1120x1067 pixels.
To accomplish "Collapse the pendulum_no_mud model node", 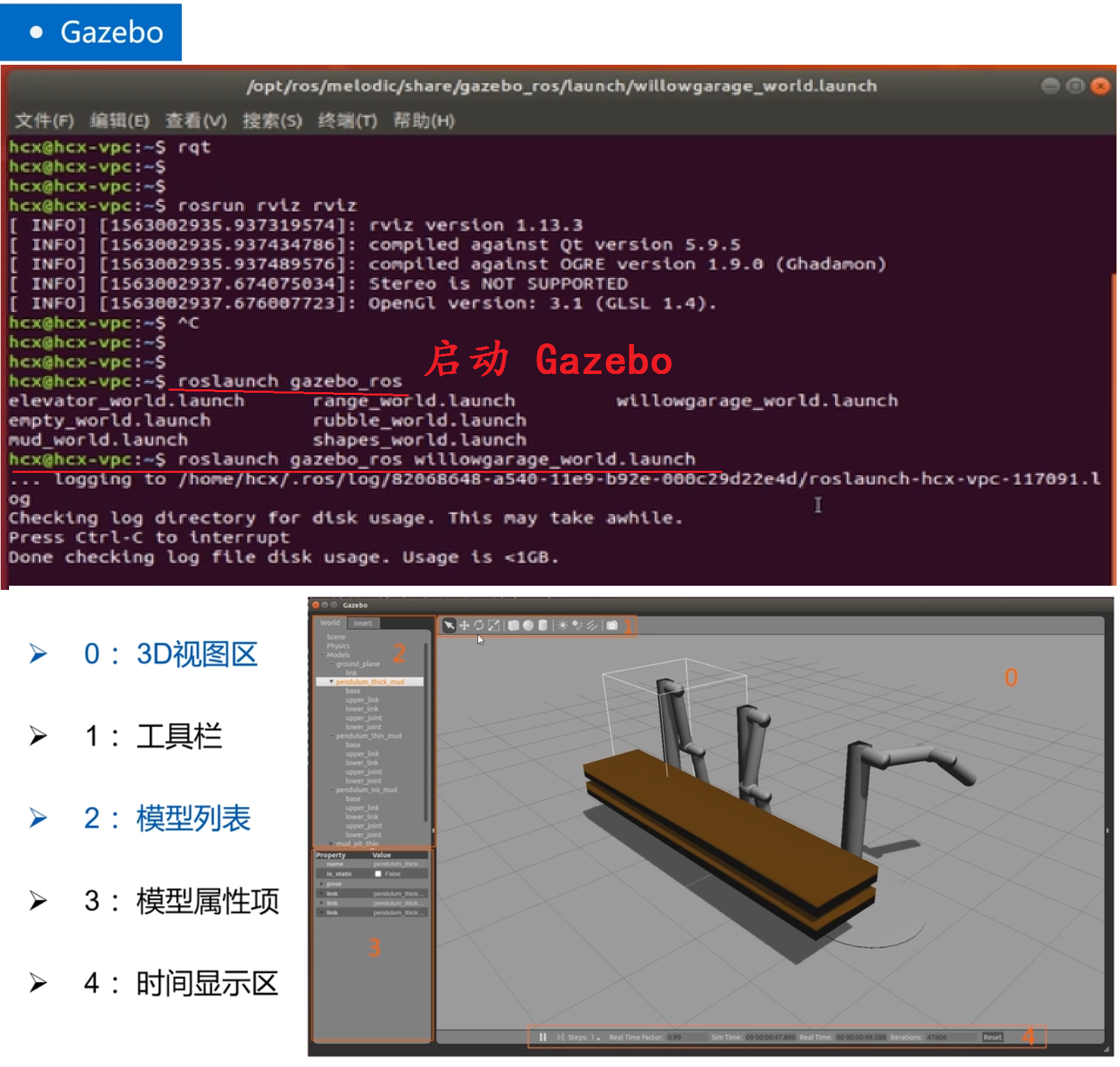I will point(332,790).
